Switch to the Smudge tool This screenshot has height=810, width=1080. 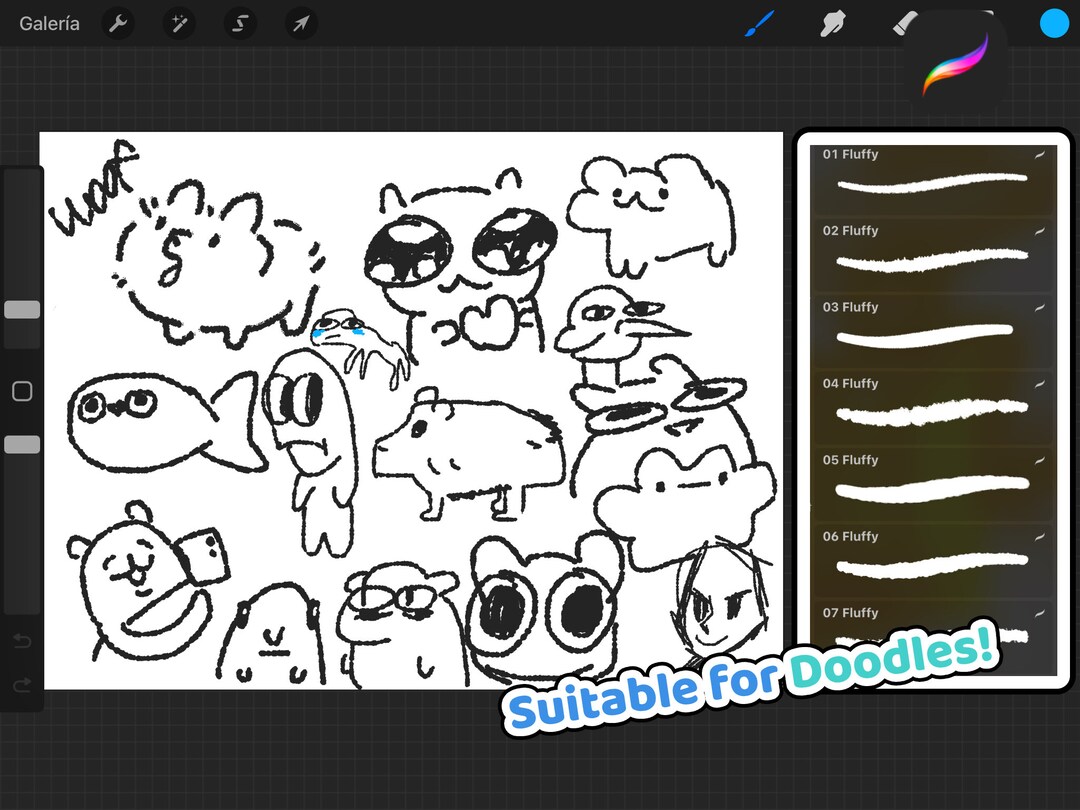(832, 23)
